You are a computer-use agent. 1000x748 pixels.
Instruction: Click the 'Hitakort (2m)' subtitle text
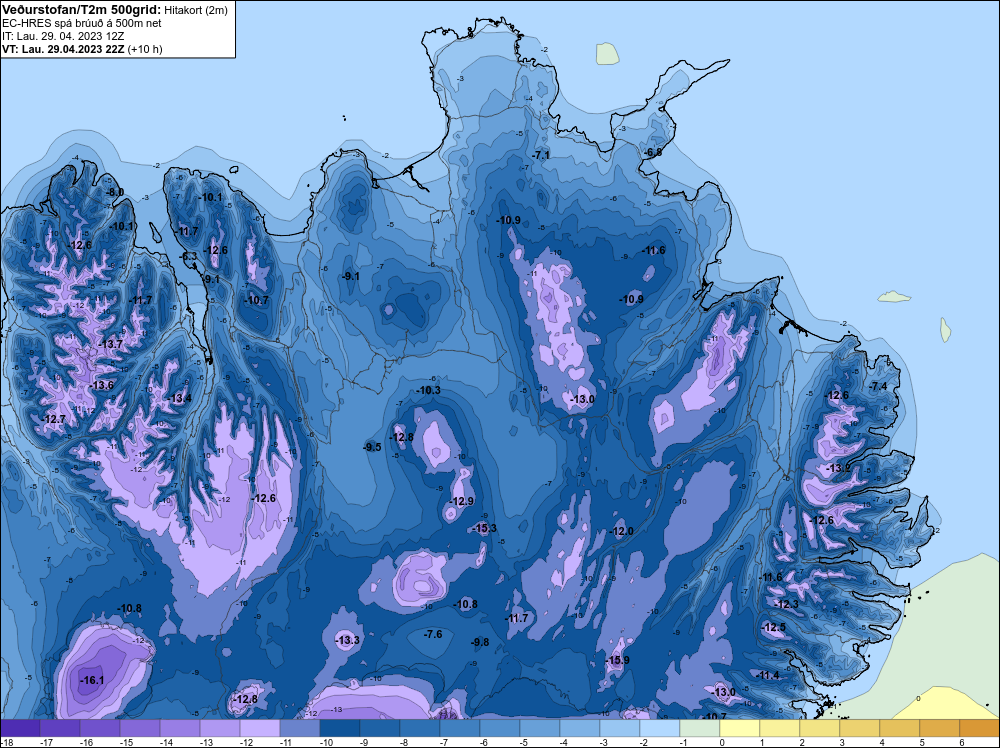tap(195, 10)
